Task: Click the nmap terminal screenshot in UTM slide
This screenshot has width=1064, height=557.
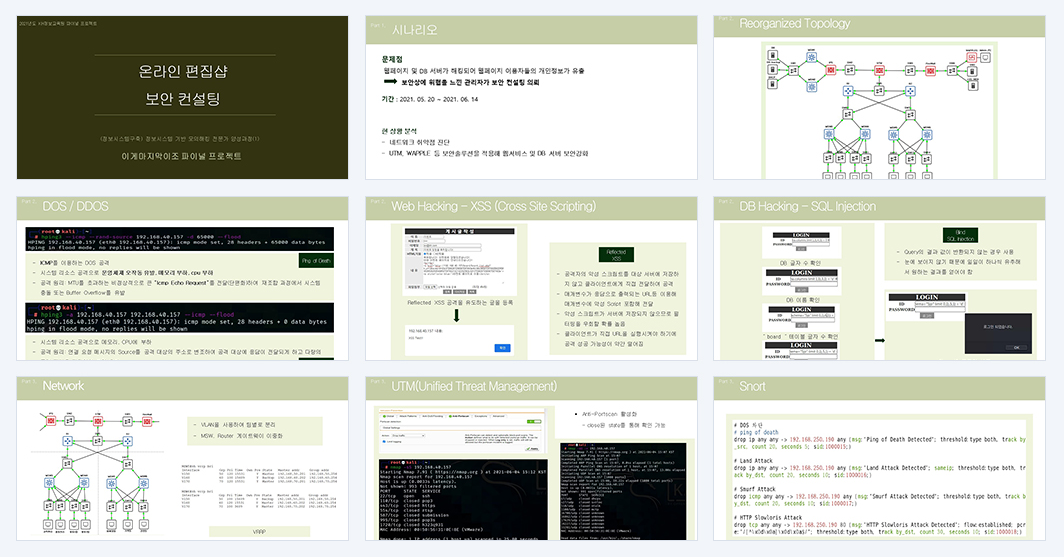Action: pos(463,499)
